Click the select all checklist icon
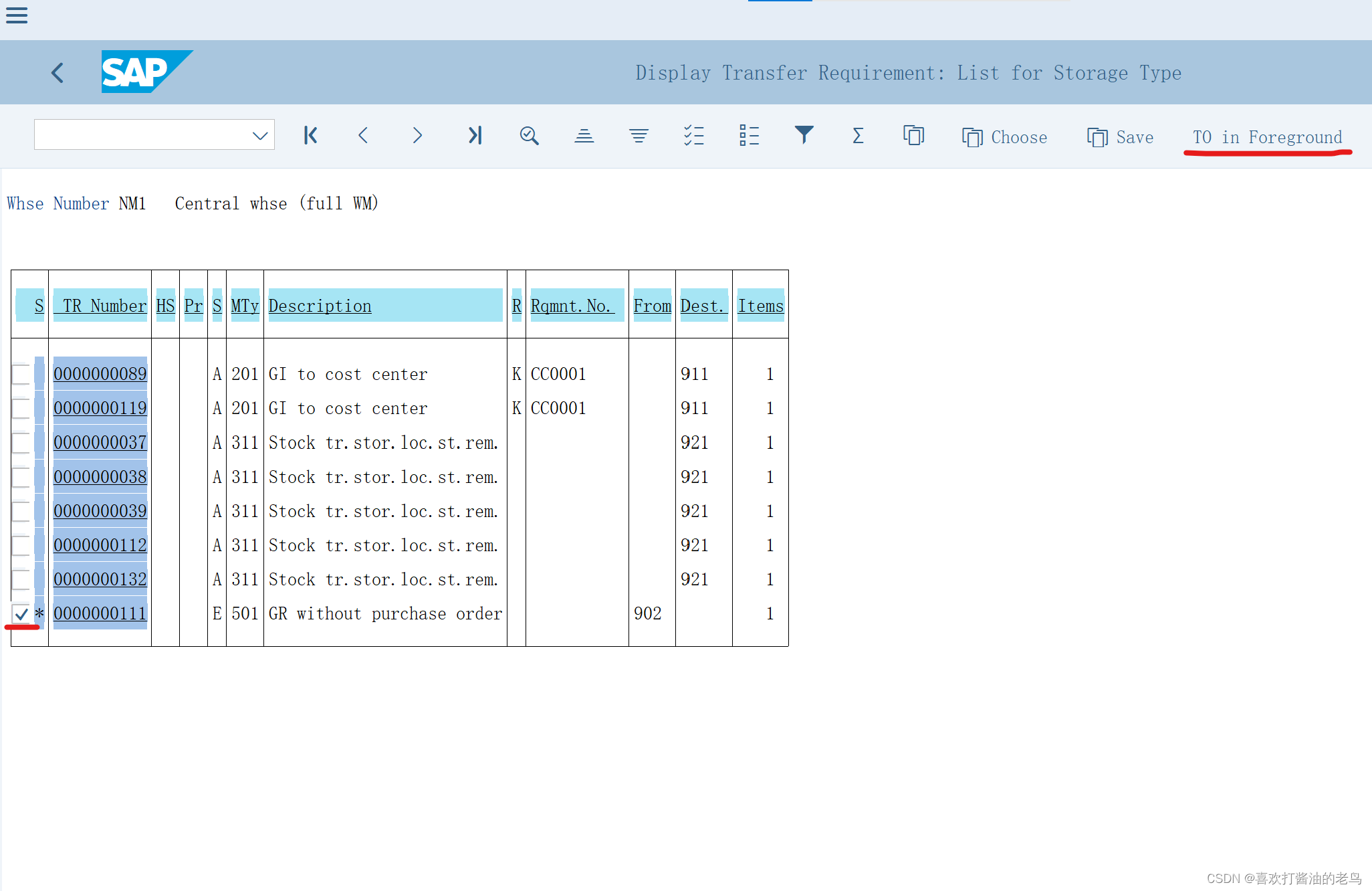This screenshot has height=891, width=1372. (x=693, y=136)
